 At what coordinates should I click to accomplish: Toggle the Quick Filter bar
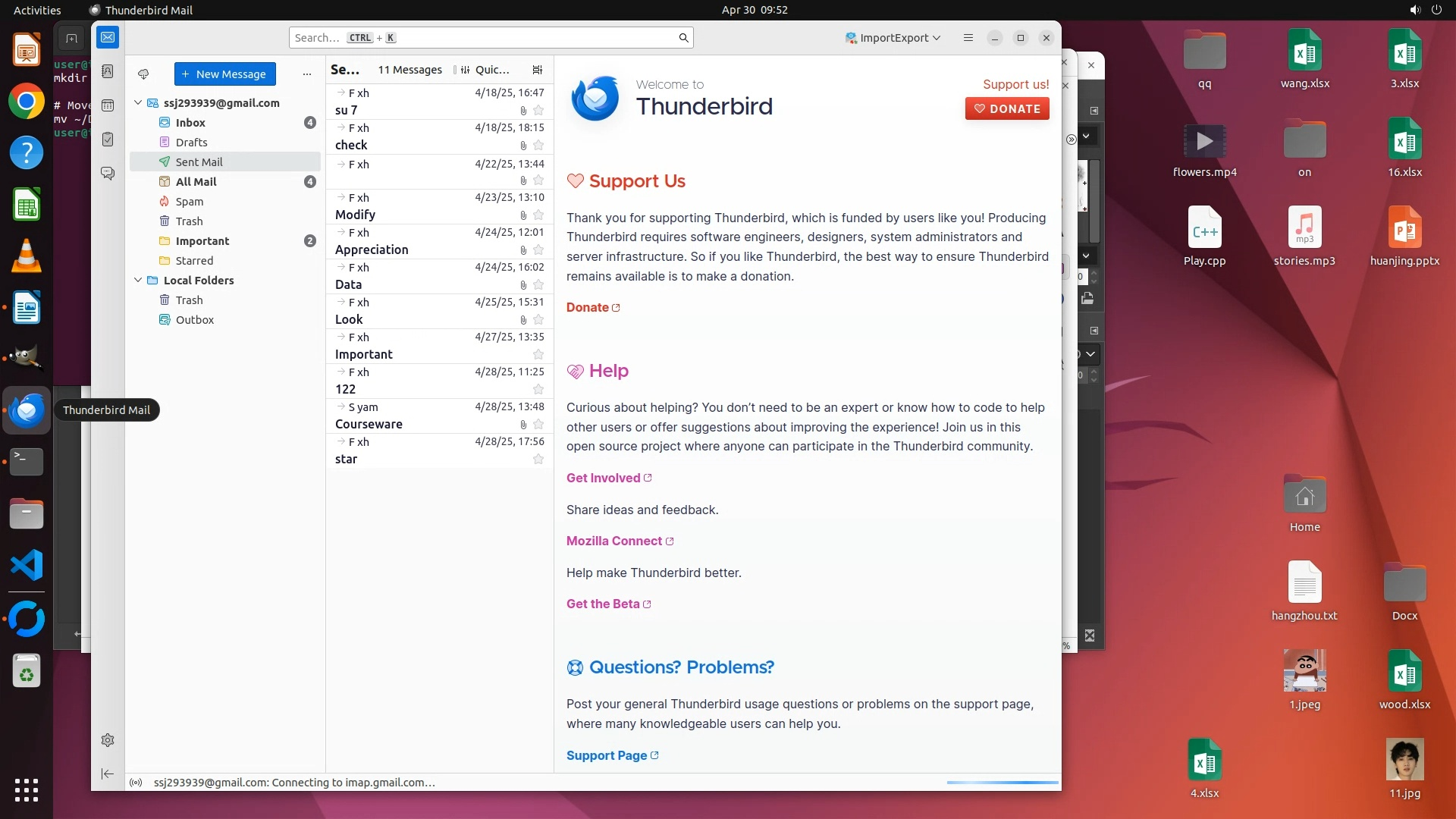(482, 70)
